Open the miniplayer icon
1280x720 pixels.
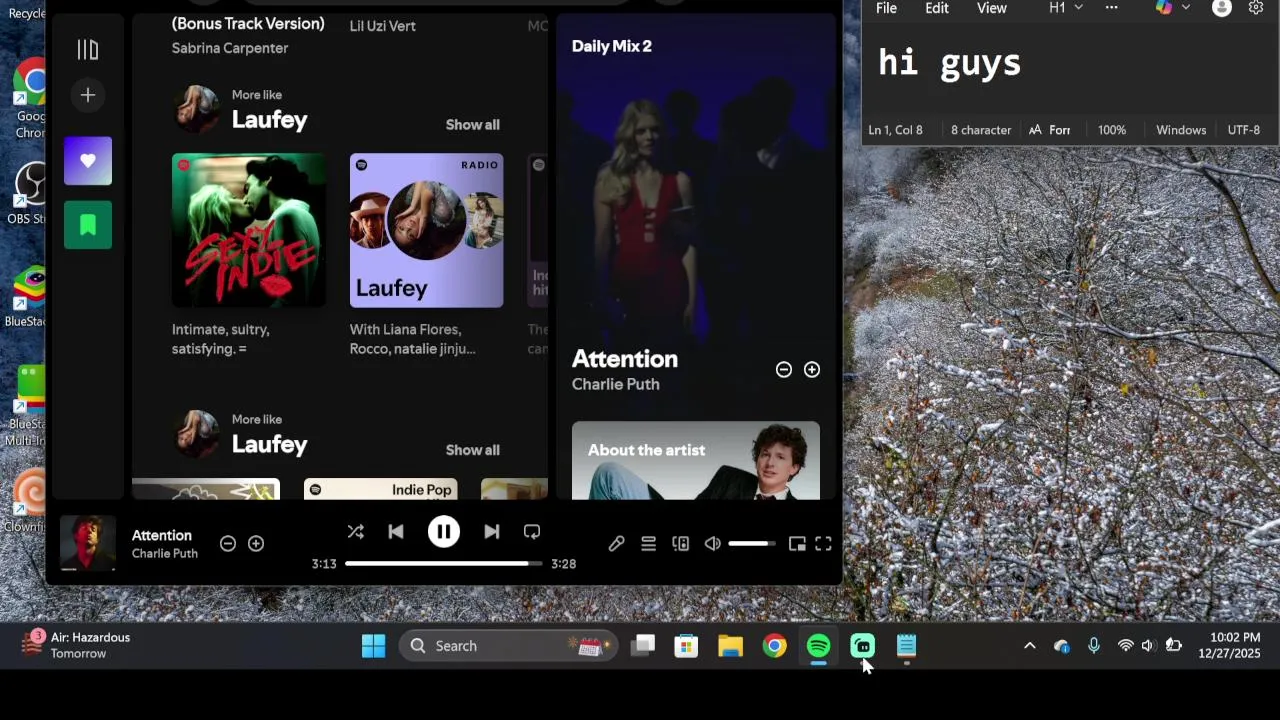797,544
